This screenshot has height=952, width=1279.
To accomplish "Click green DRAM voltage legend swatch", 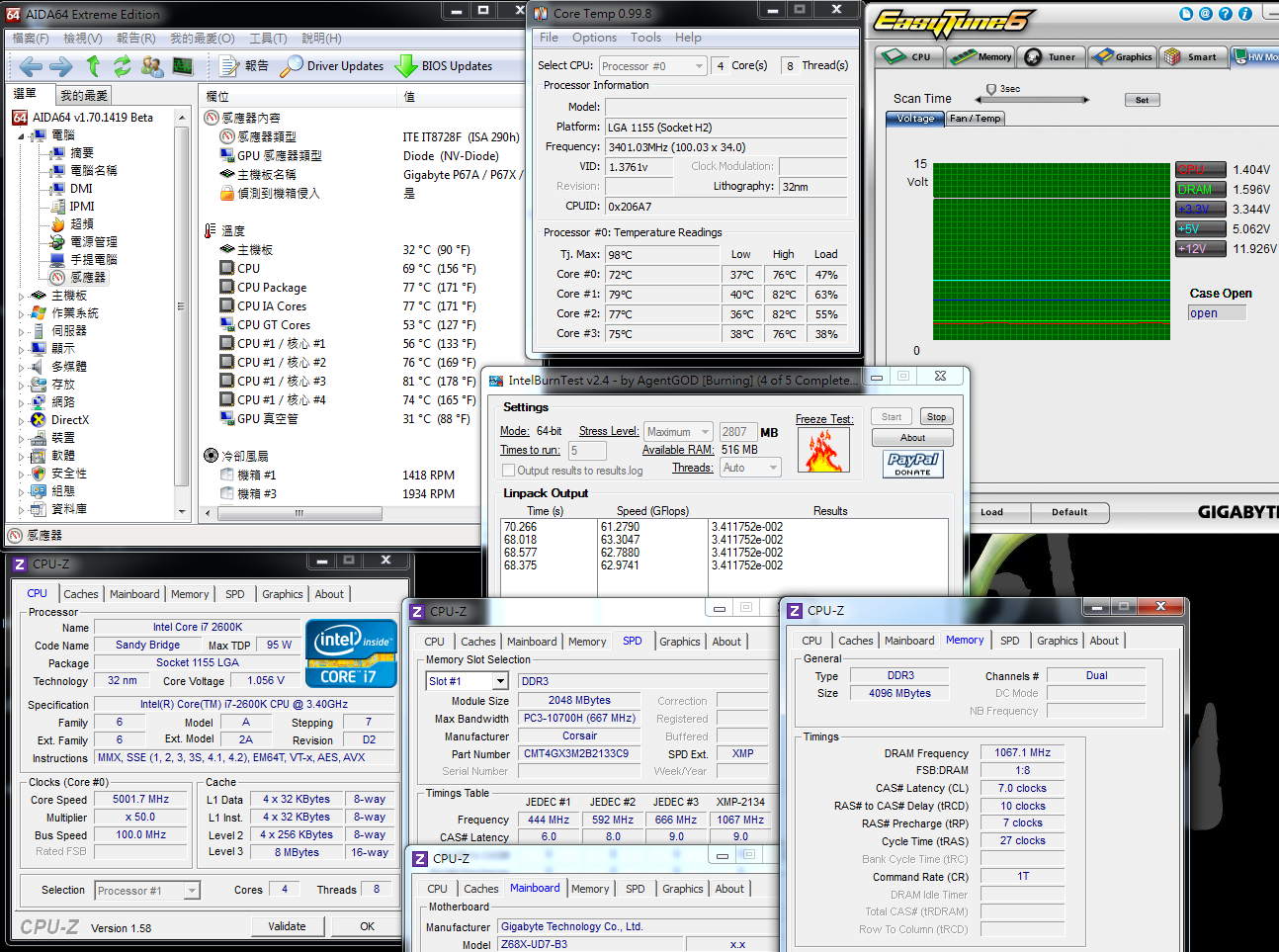I will [x=1201, y=190].
